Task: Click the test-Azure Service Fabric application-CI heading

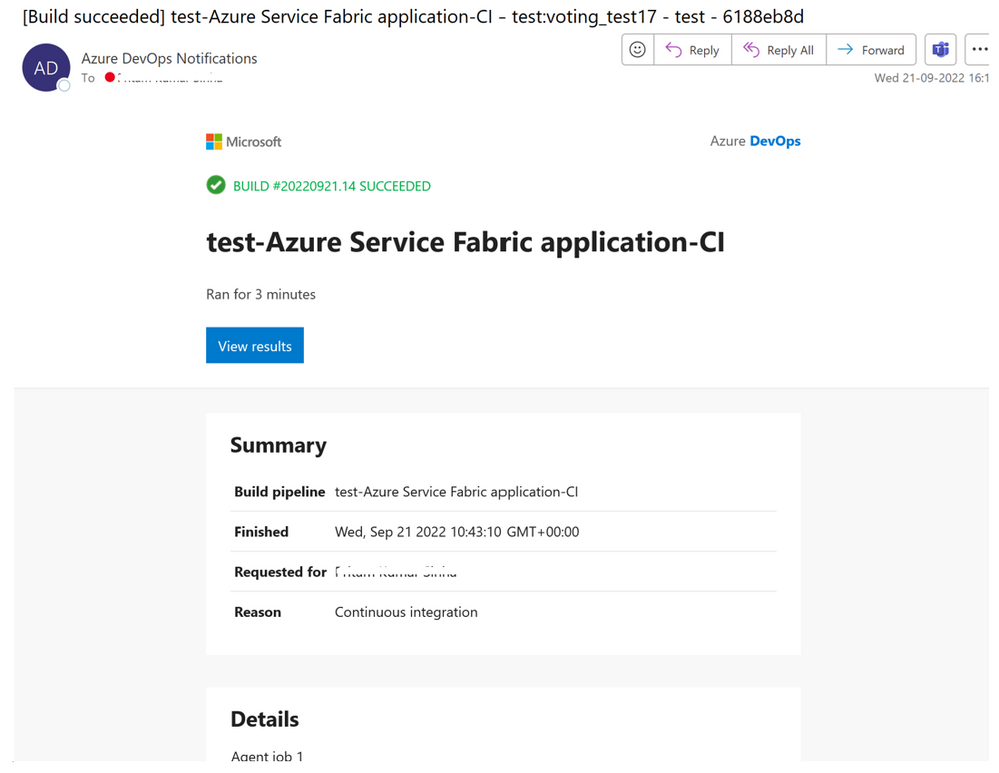Action: click(x=465, y=242)
